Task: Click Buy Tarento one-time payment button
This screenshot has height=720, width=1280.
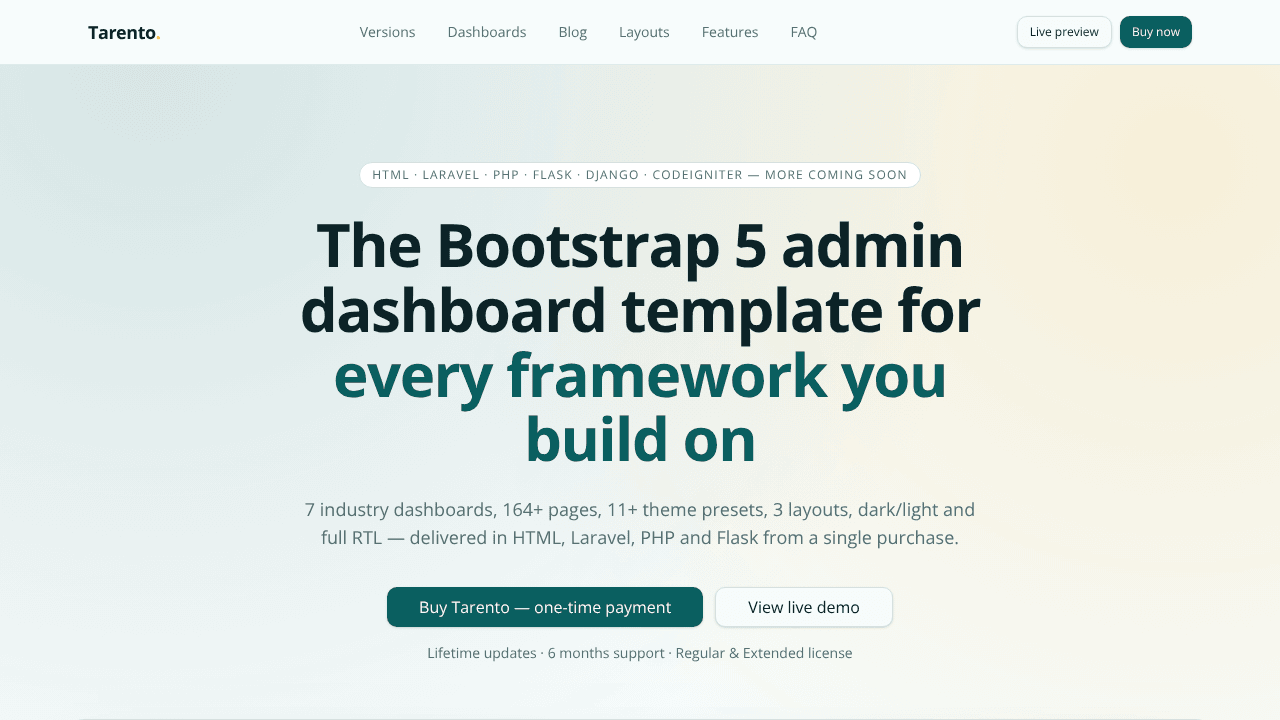Action: pyautogui.click(x=545, y=607)
